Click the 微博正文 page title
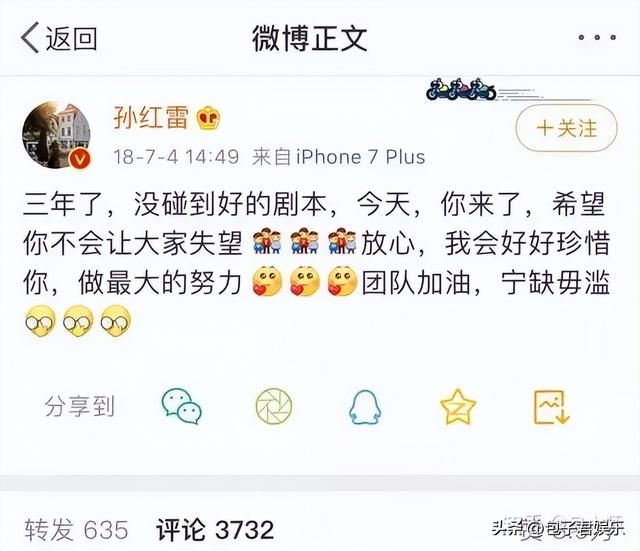Viewport: 640px width, 551px height. (x=309, y=38)
